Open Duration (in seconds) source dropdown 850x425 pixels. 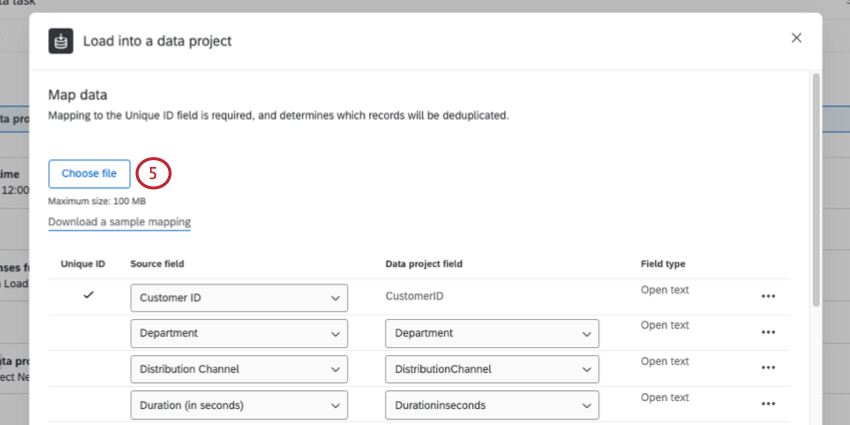click(239, 404)
